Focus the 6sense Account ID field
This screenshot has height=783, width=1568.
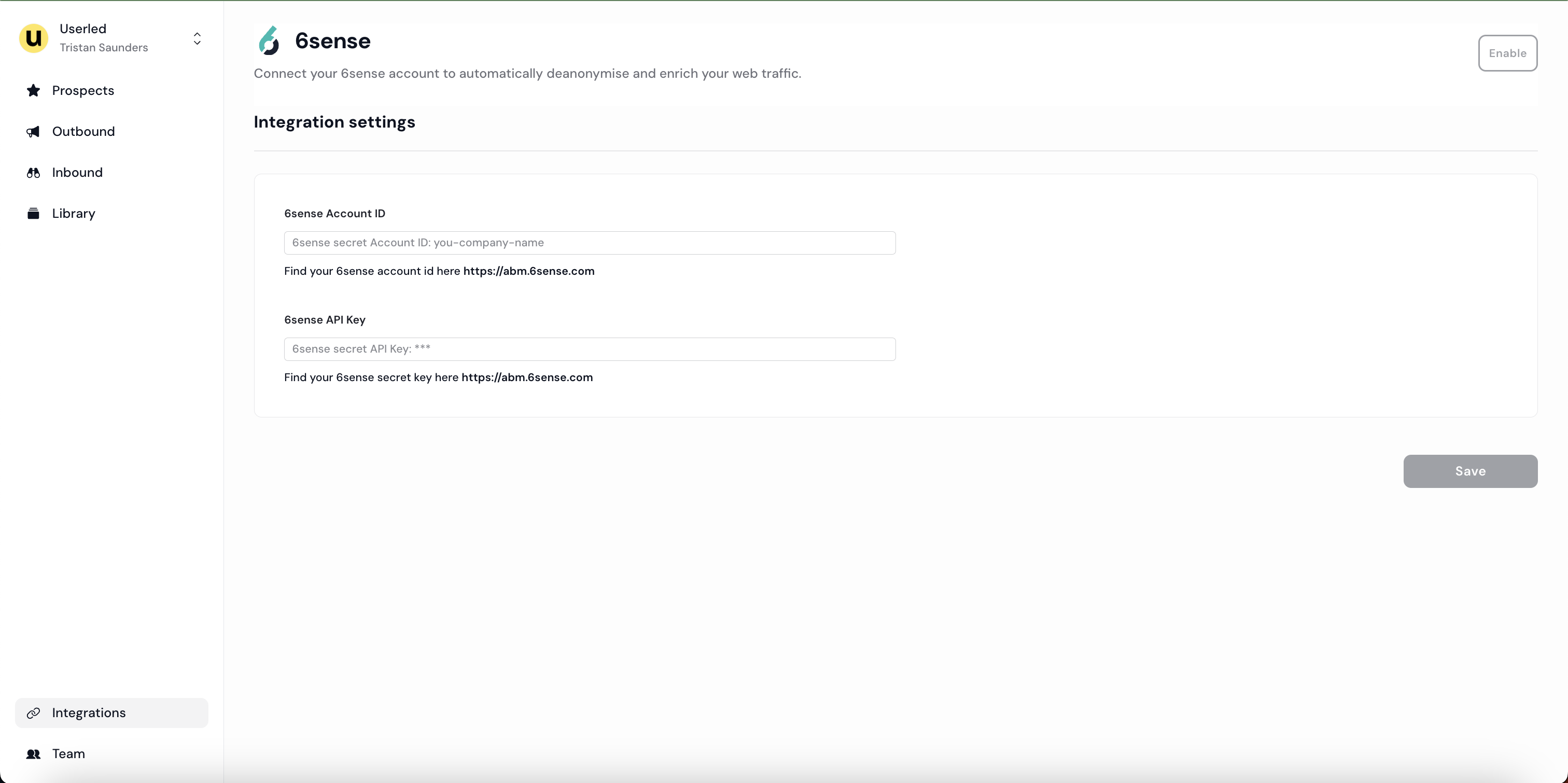click(589, 243)
